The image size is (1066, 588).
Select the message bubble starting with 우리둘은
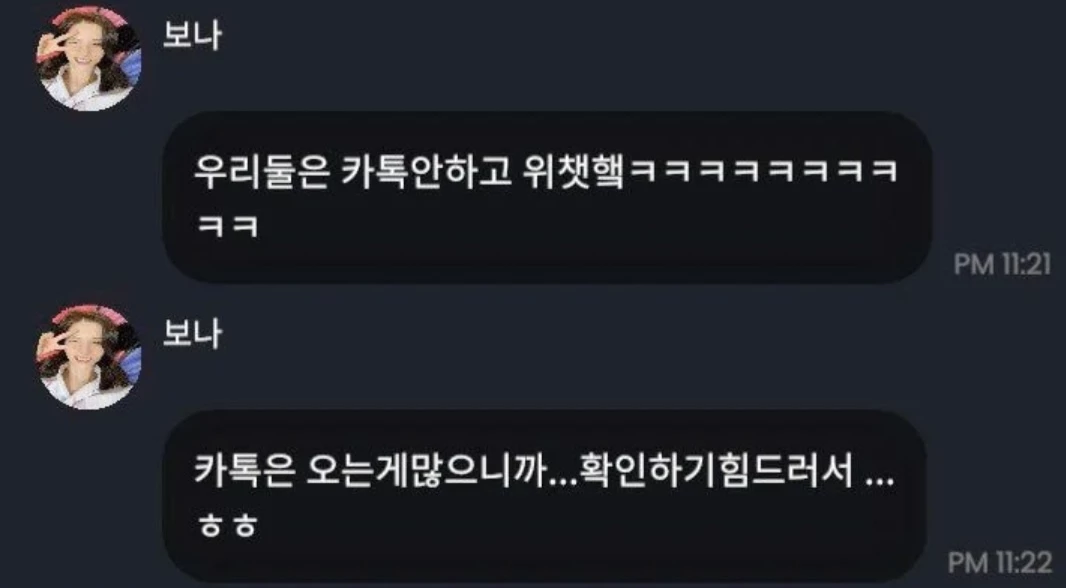coord(547,197)
